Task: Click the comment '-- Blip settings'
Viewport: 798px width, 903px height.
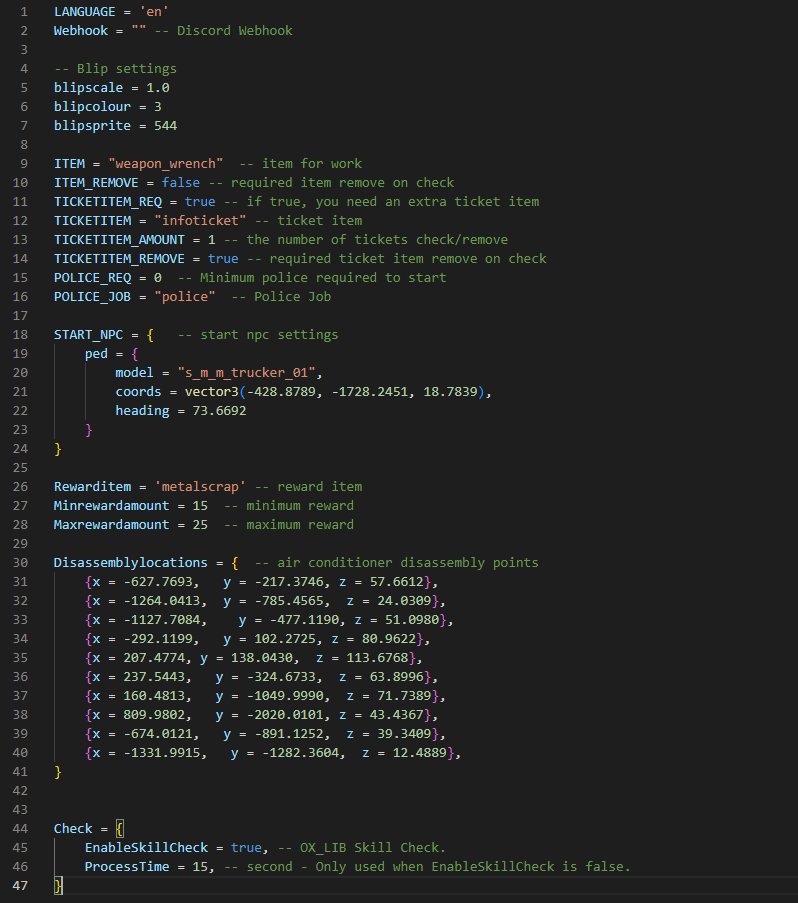Action: 115,69
